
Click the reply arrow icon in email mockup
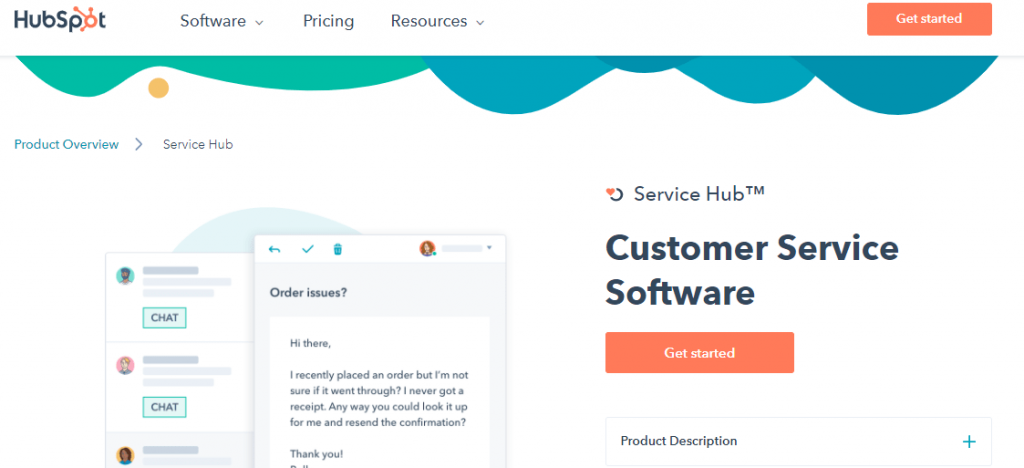tap(274, 249)
